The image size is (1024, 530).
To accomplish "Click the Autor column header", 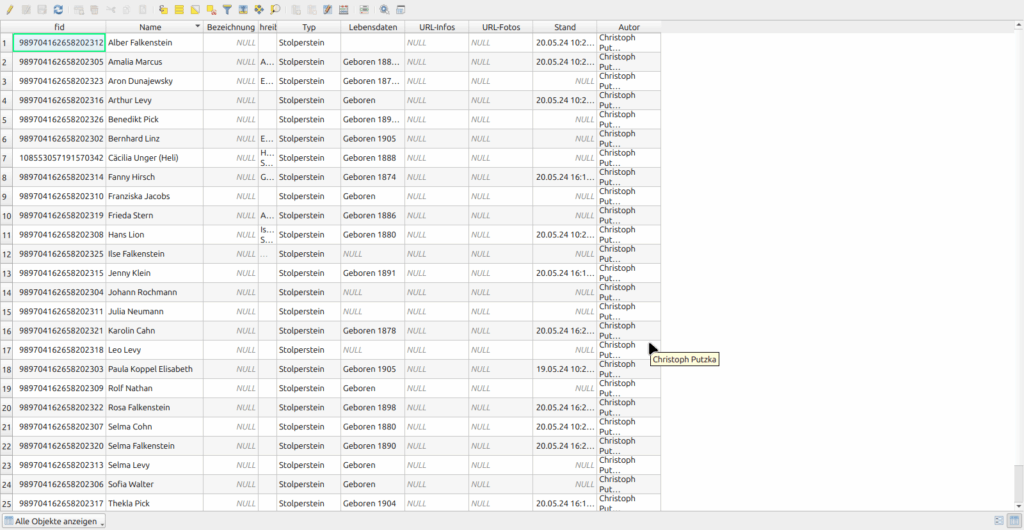I will 628,27.
